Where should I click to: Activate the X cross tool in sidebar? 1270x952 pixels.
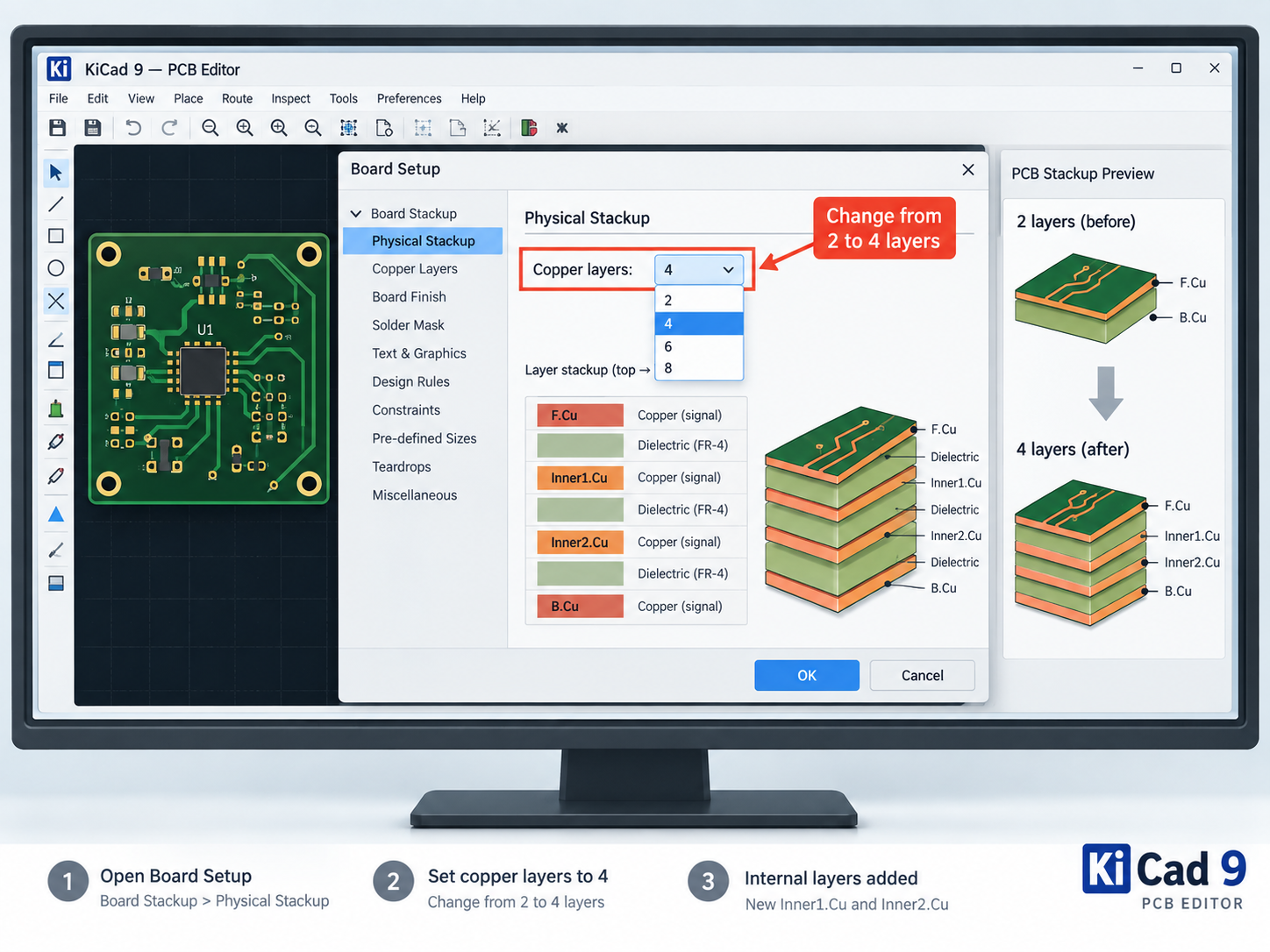coord(56,301)
